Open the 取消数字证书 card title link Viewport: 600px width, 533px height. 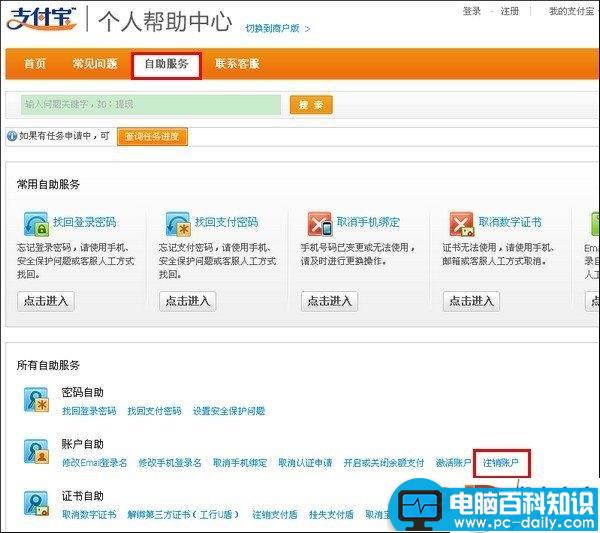pos(510,222)
